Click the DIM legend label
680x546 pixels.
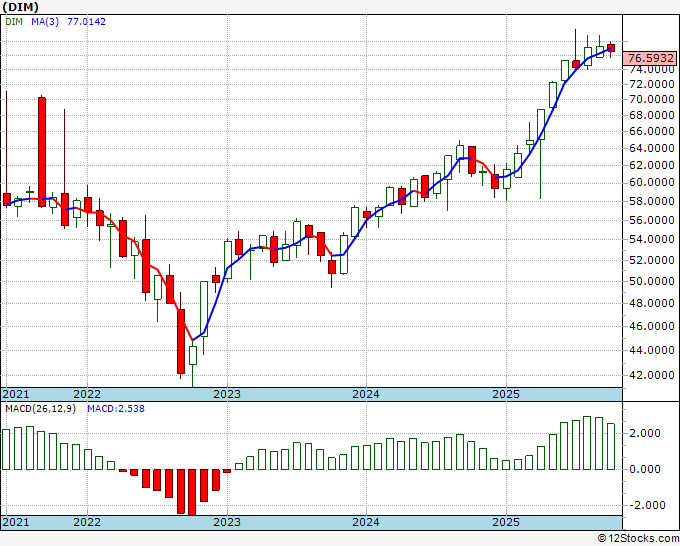point(14,22)
